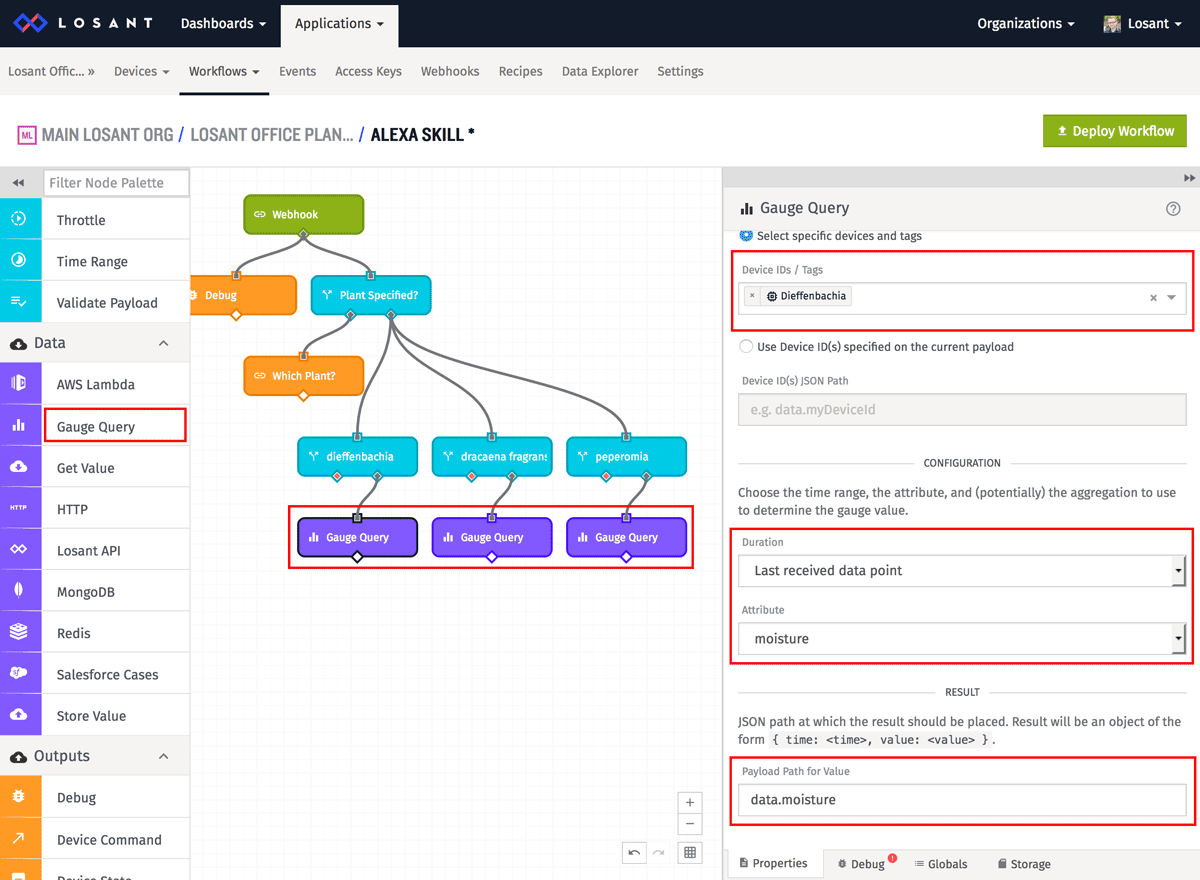Click the Main Losant Org ML avatar
Viewport: 1200px width, 880px height.
click(x=26, y=134)
